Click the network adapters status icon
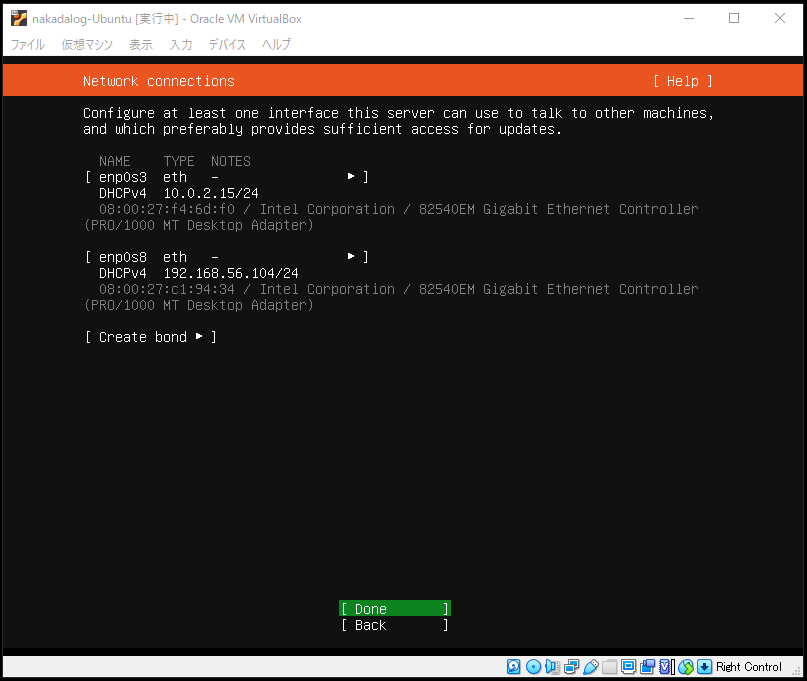Image resolution: width=807 pixels, height=681 pixels. point(571,667)
